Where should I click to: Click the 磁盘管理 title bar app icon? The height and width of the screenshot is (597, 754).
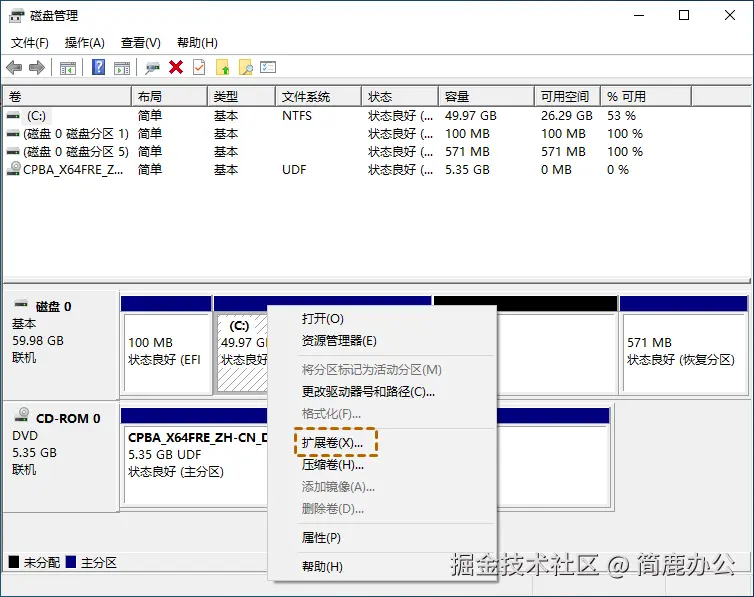coord(16,16)
